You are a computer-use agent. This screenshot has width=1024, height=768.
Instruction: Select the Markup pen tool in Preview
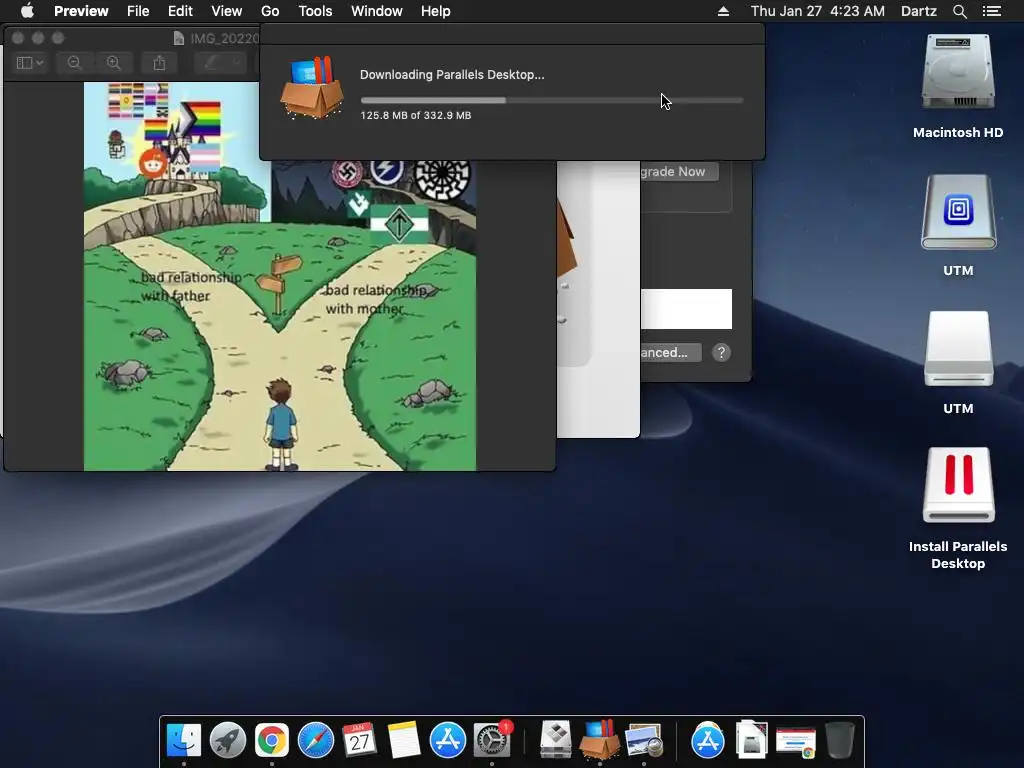[x=212, y=63]
